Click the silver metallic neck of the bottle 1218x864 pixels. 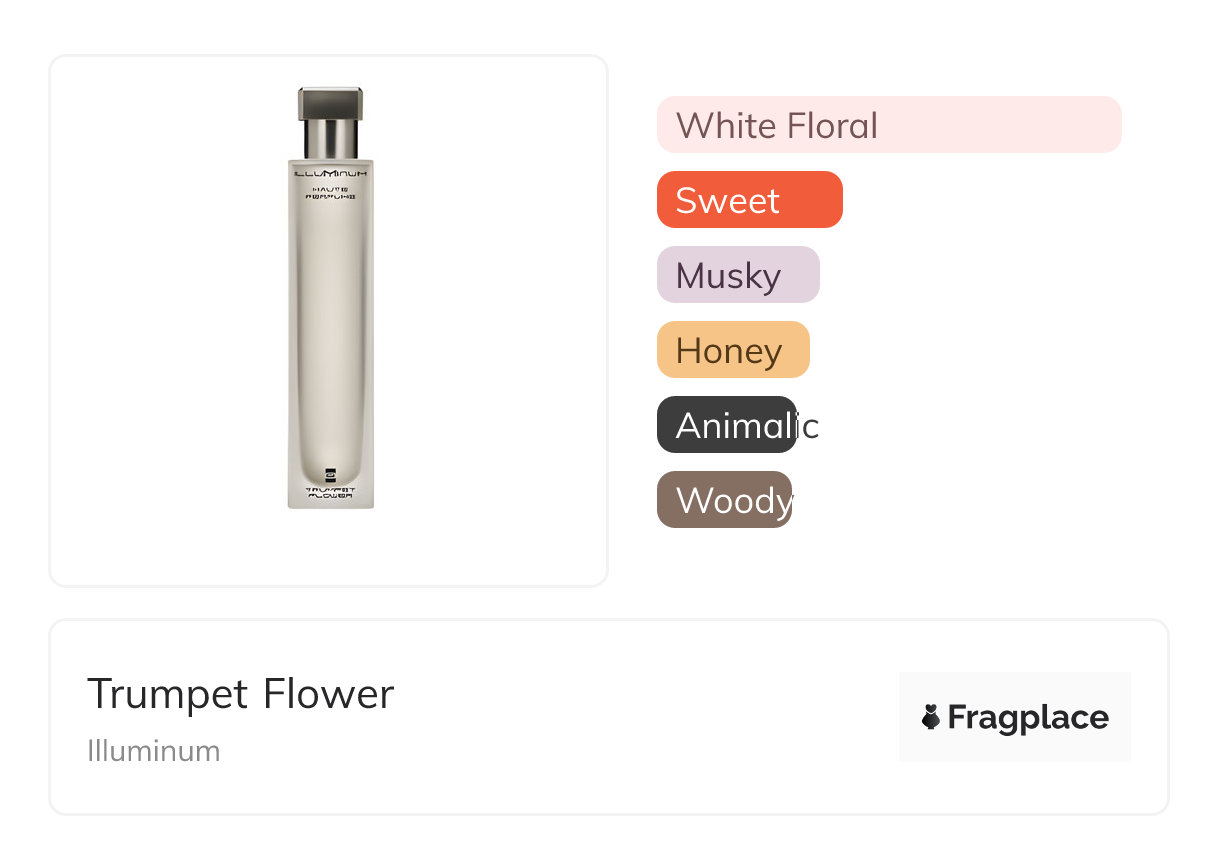(330, 139)
